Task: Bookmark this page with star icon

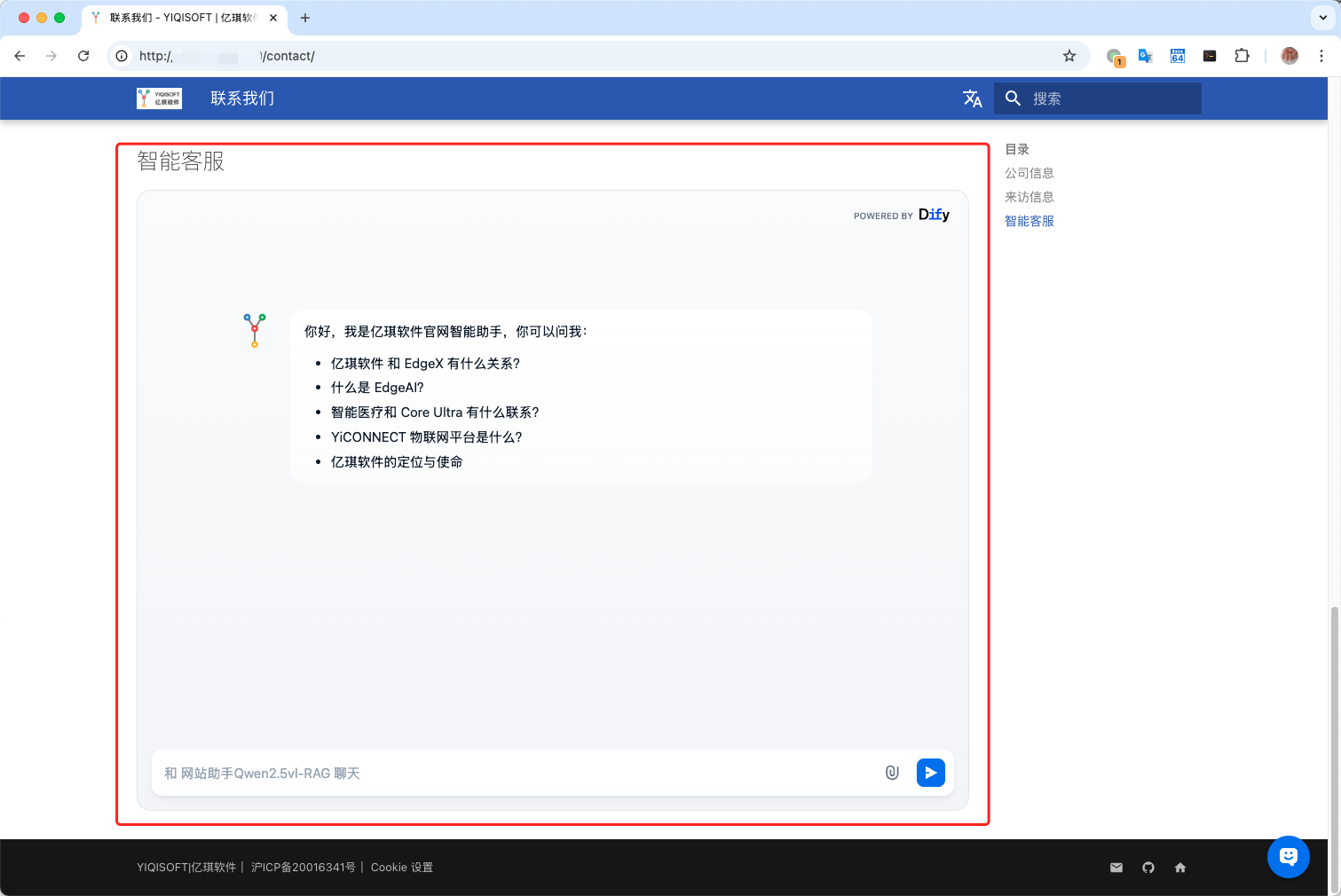Action: click(x=1069, y=56)
